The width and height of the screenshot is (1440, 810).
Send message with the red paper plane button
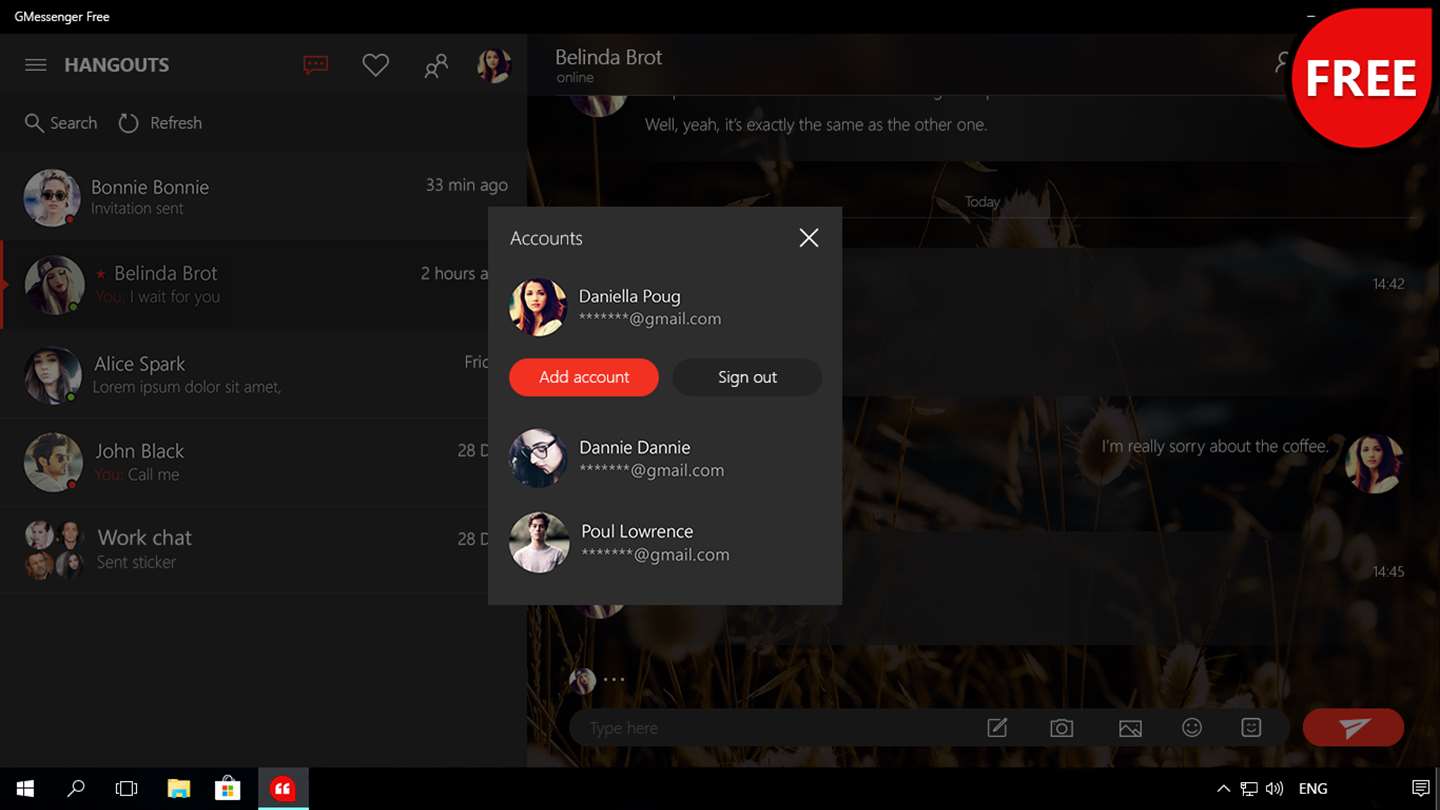[1353, 728]
